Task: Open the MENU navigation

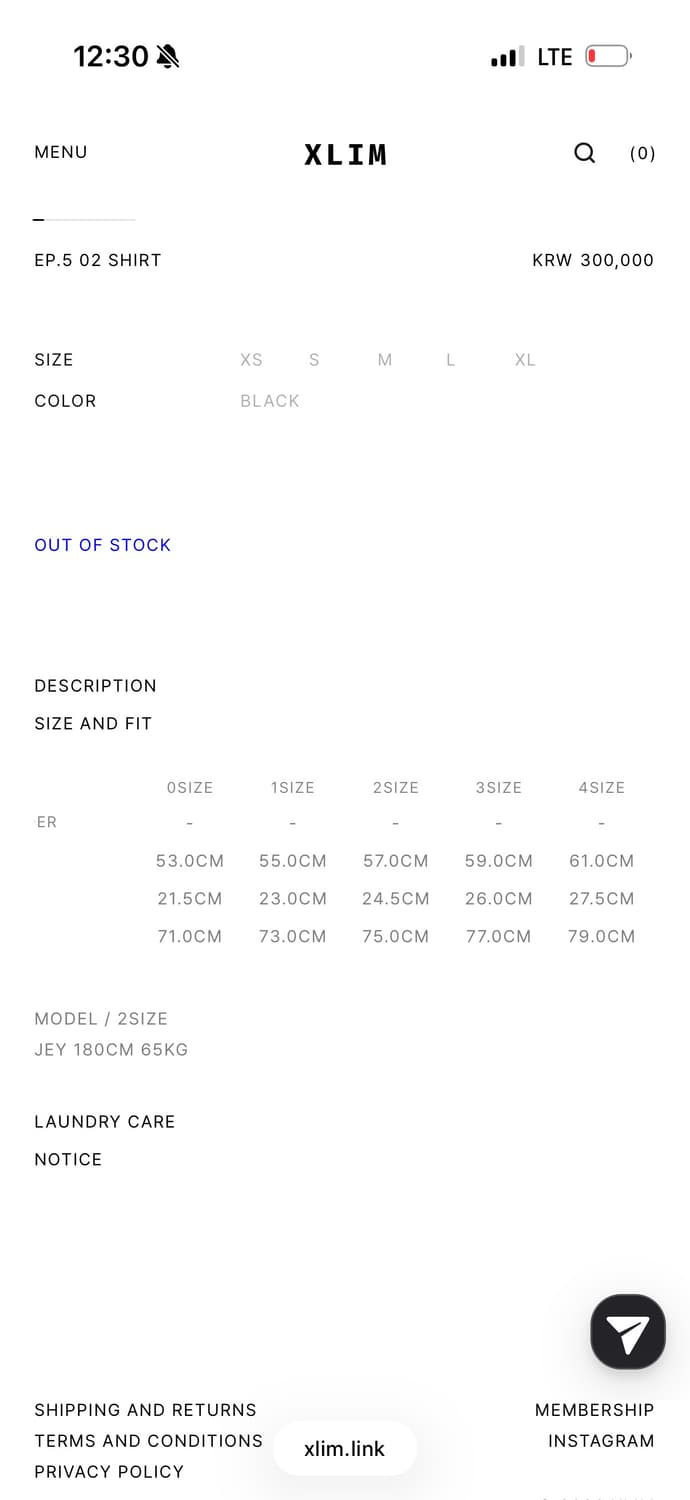Action: 61,152
